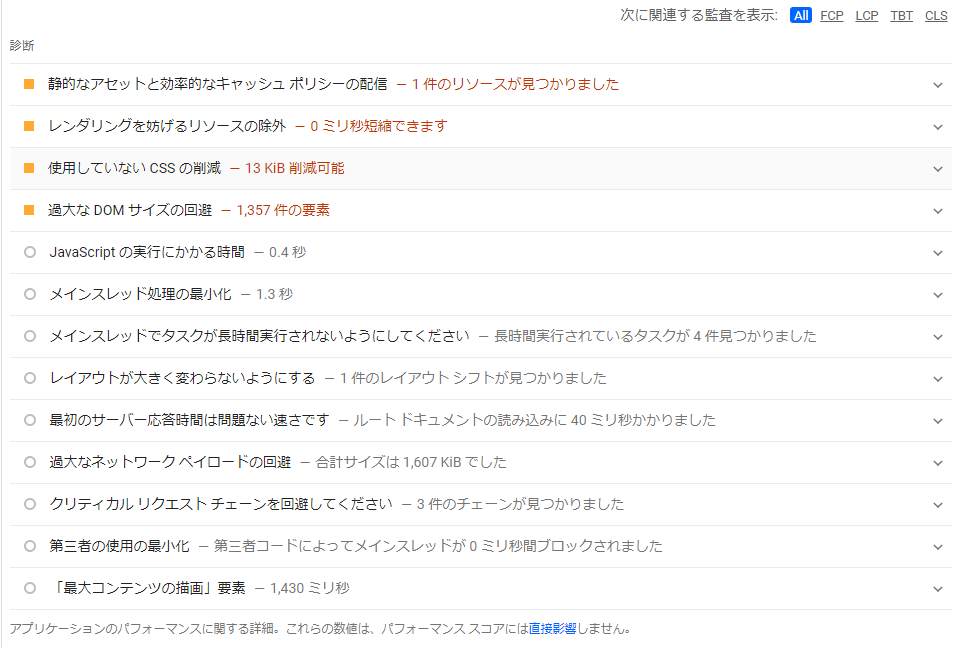Viewport: 959px width, 648px height.
Task: Click gray circle icon beside メインスレッドでタスクが長時間実行
Action: point(29,336)
